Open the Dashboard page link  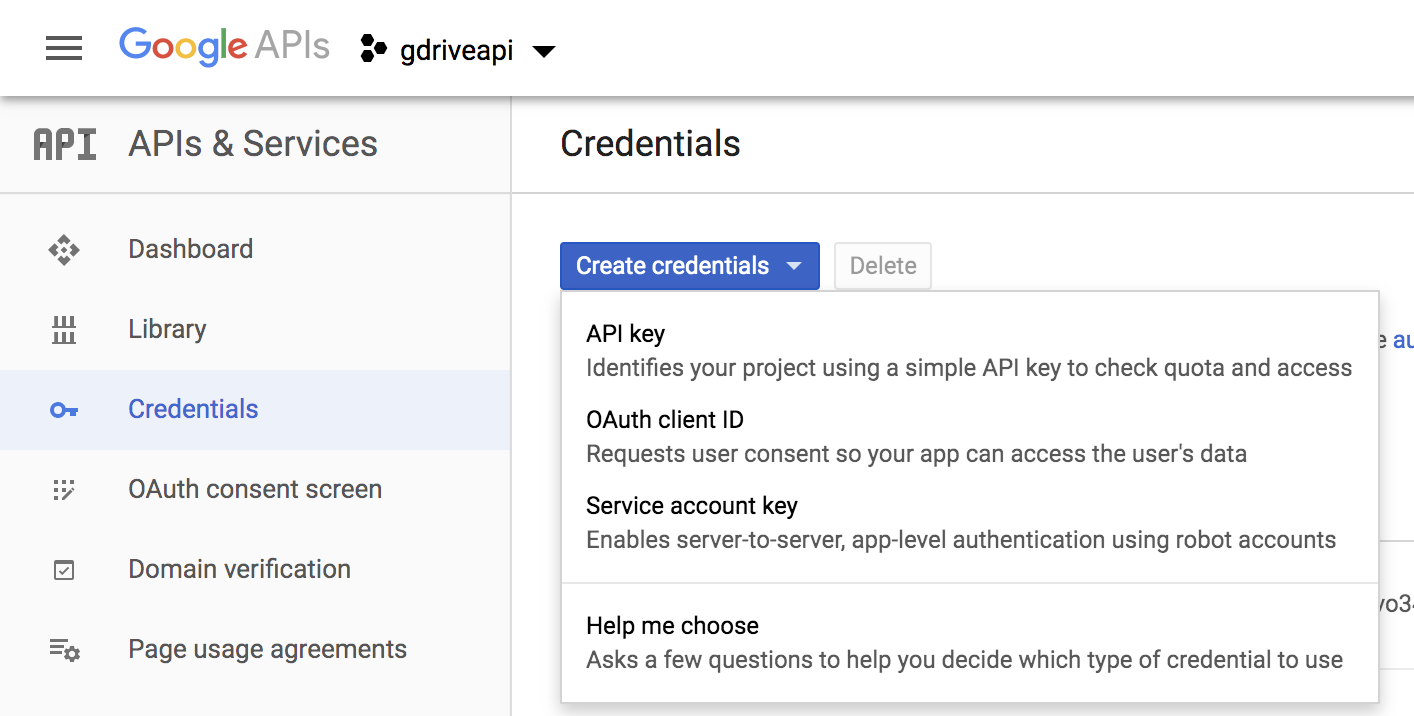coord(190,249)
